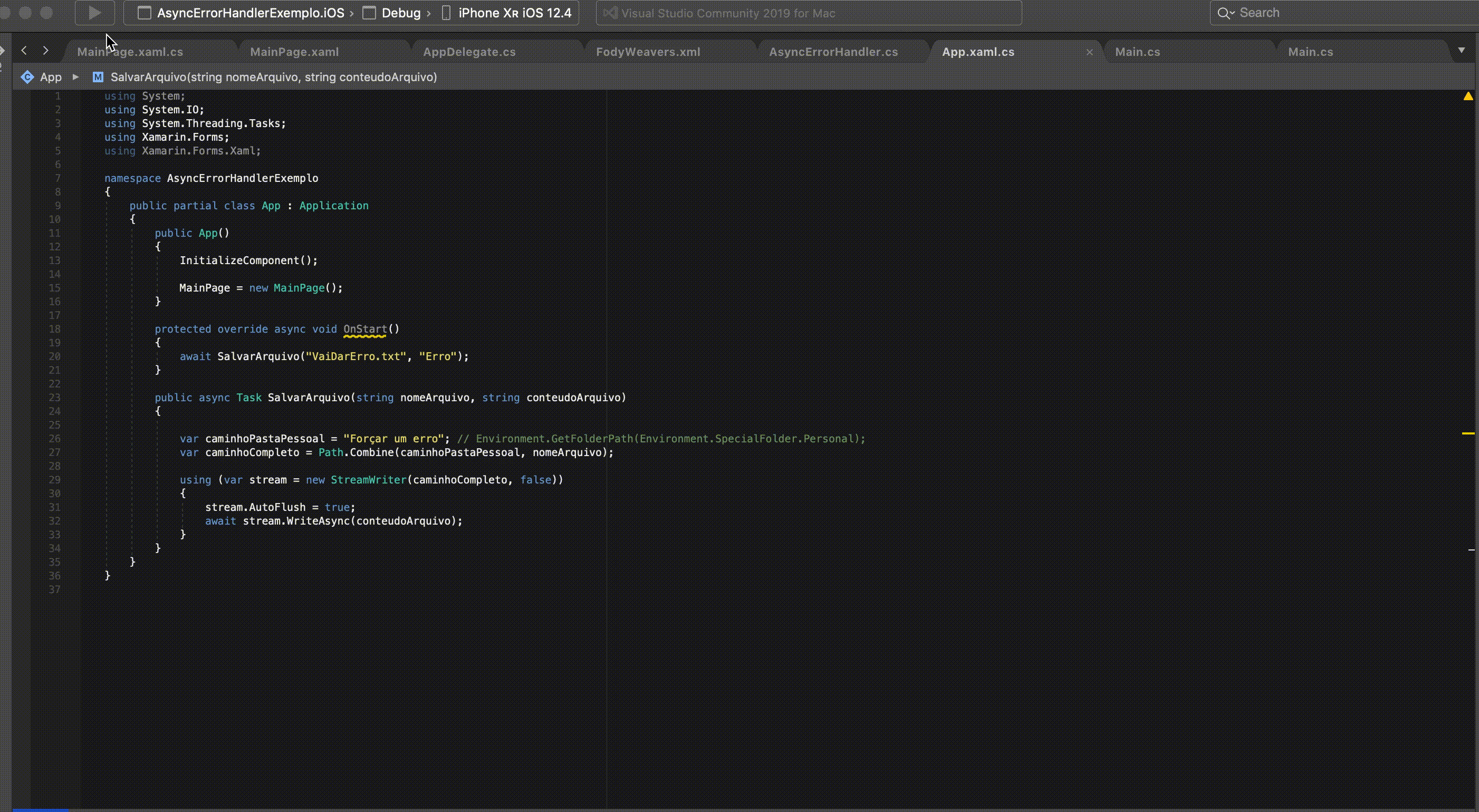
Task: Click the Run (play) button
Action: tap(95, 13)
